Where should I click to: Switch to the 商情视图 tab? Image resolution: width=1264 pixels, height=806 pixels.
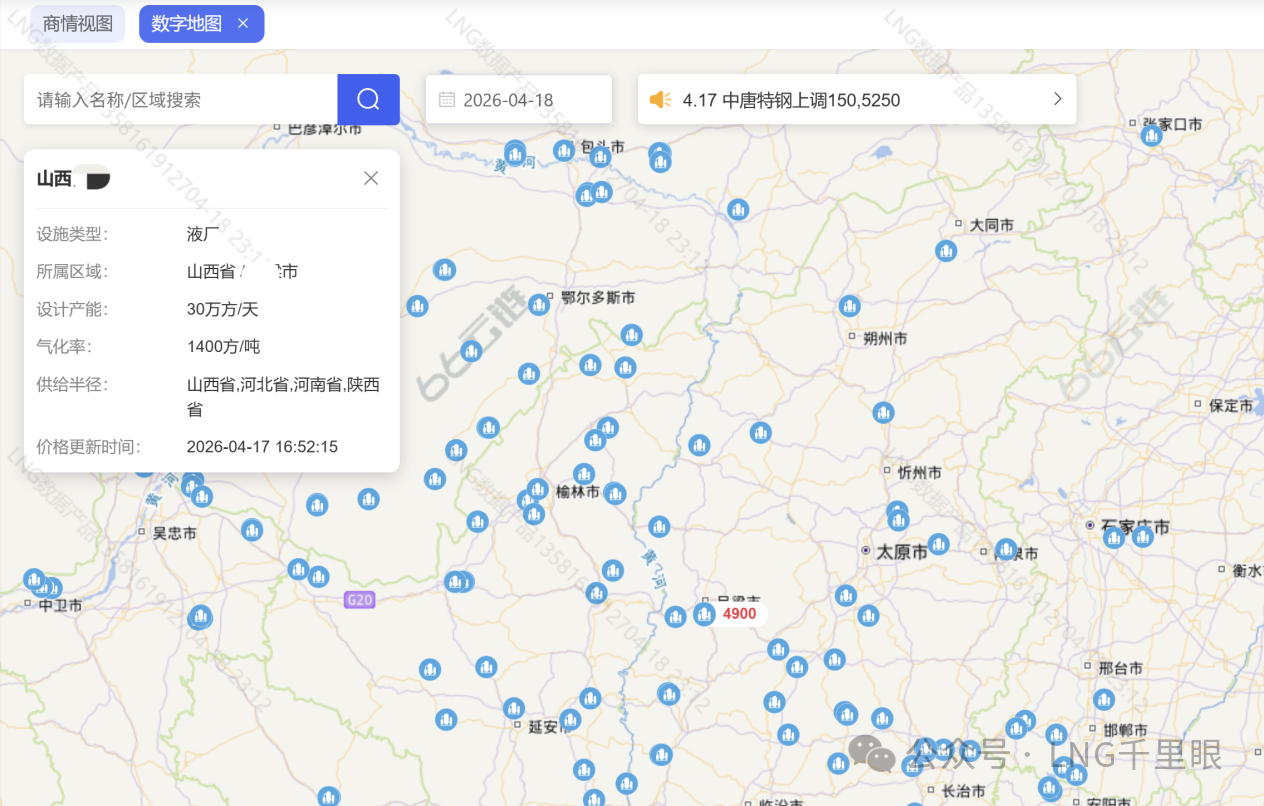coord(78,24)
